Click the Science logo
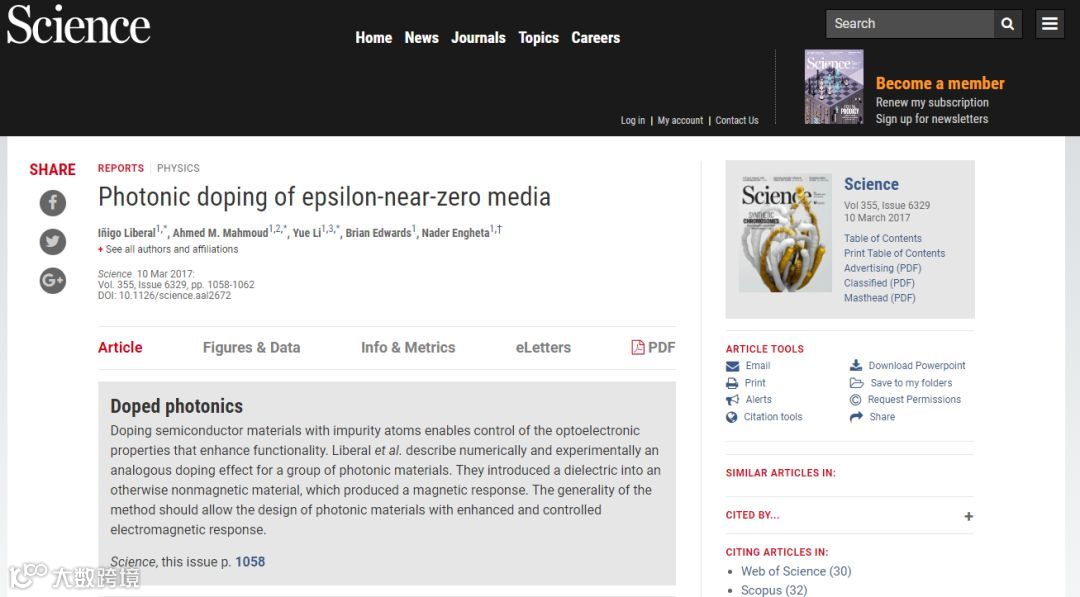 coord(78,25)
